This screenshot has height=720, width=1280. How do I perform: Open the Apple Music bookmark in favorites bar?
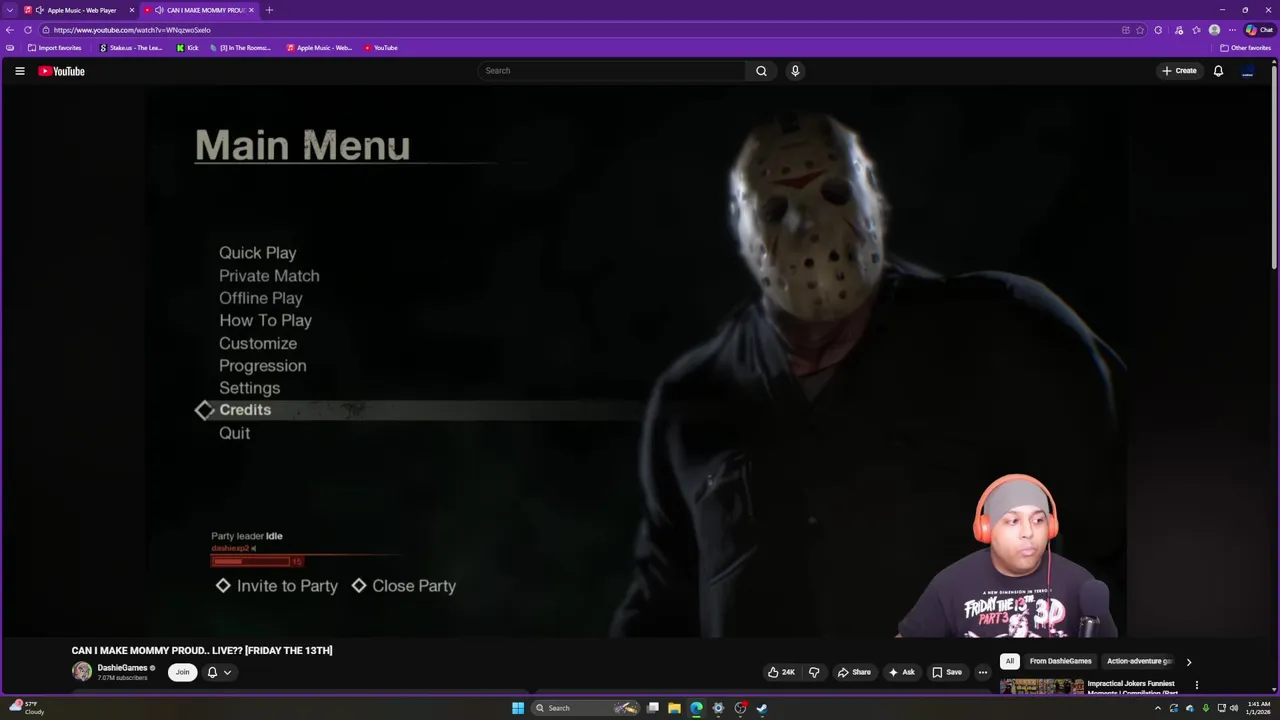pos(319,48)
